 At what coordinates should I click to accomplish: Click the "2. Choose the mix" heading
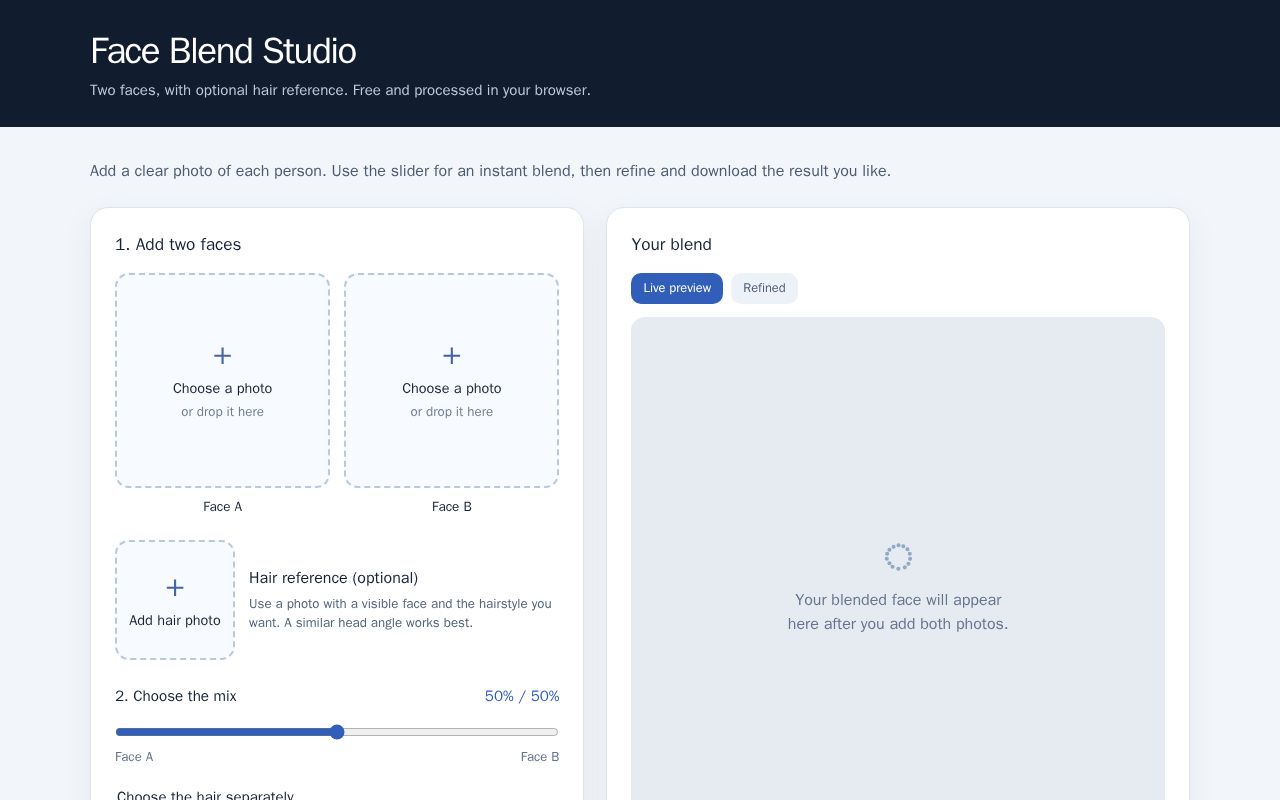click(176, 696)
